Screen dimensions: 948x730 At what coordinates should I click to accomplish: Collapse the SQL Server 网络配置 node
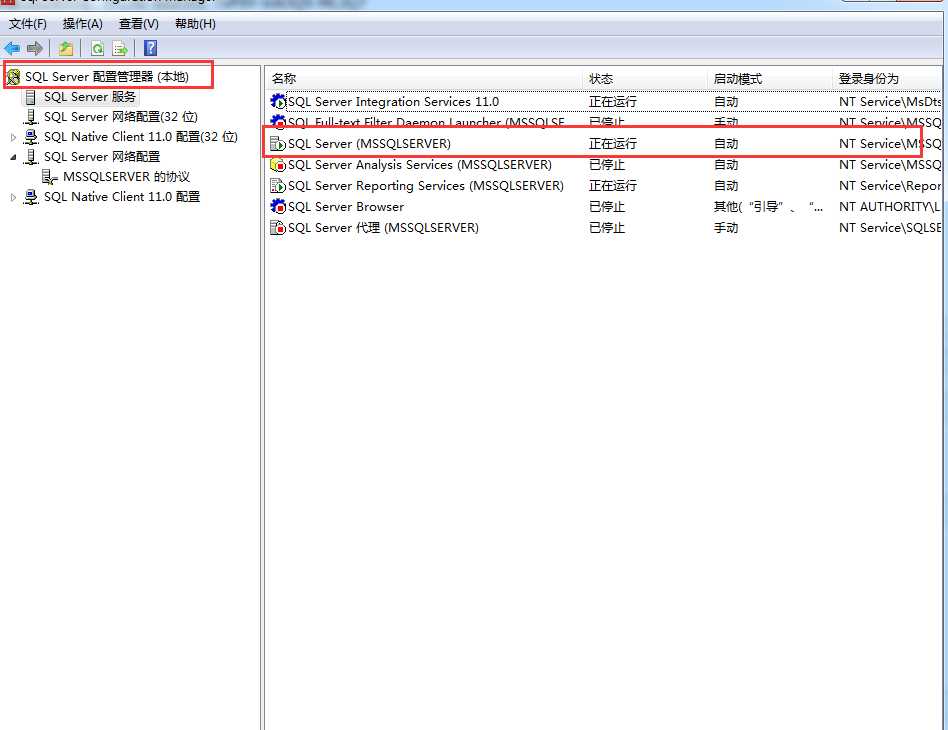[13, 157]
